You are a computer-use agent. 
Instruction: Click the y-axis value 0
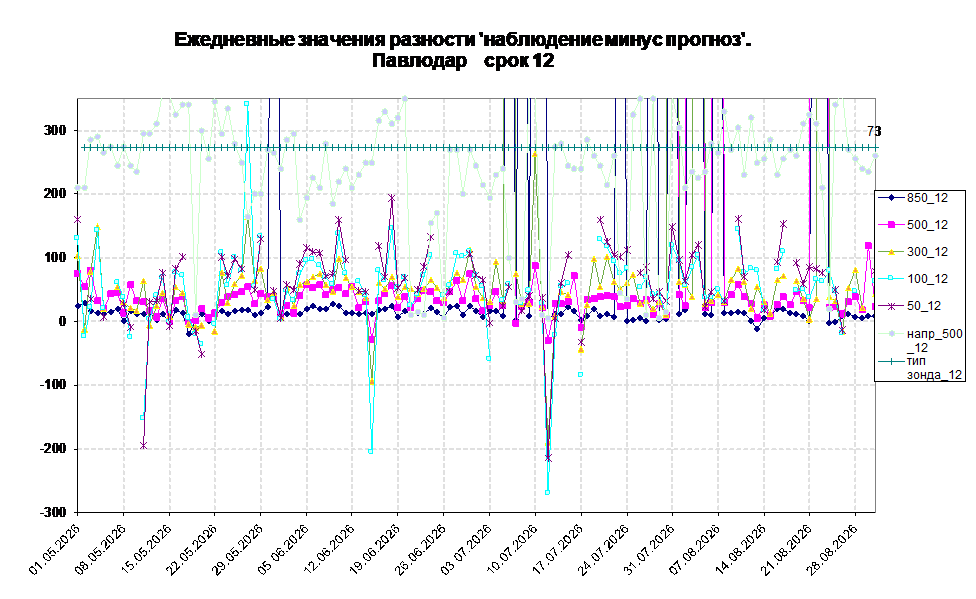tap(63, 321)
